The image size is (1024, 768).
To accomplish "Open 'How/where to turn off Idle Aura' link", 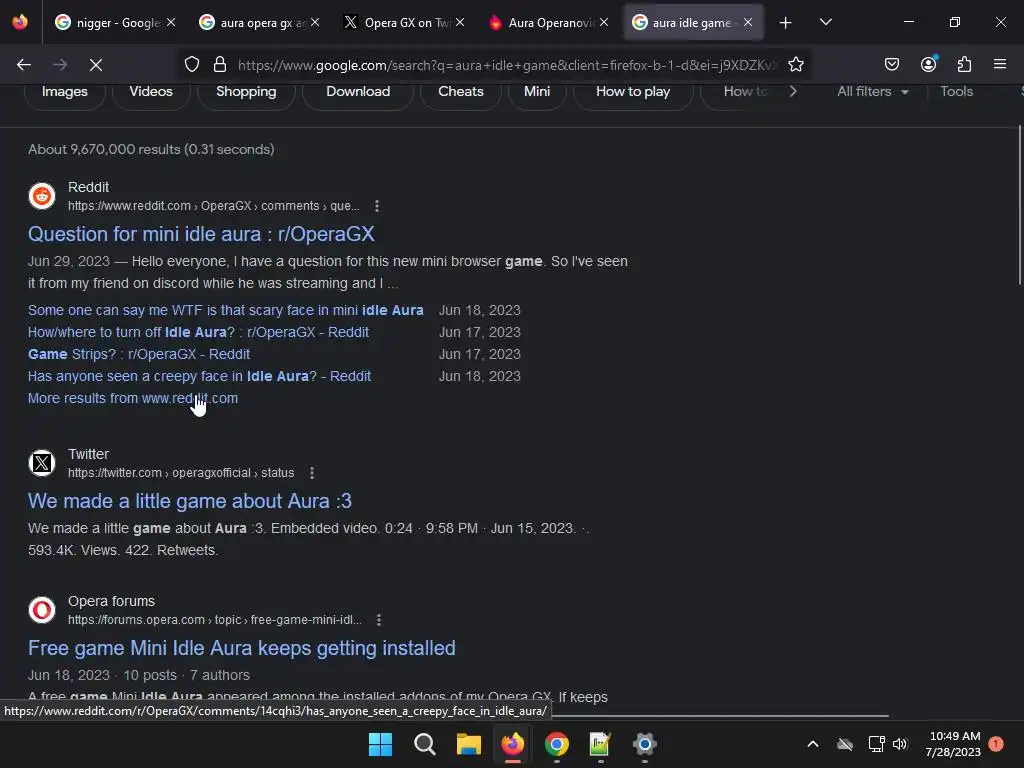I will point(199,332).
